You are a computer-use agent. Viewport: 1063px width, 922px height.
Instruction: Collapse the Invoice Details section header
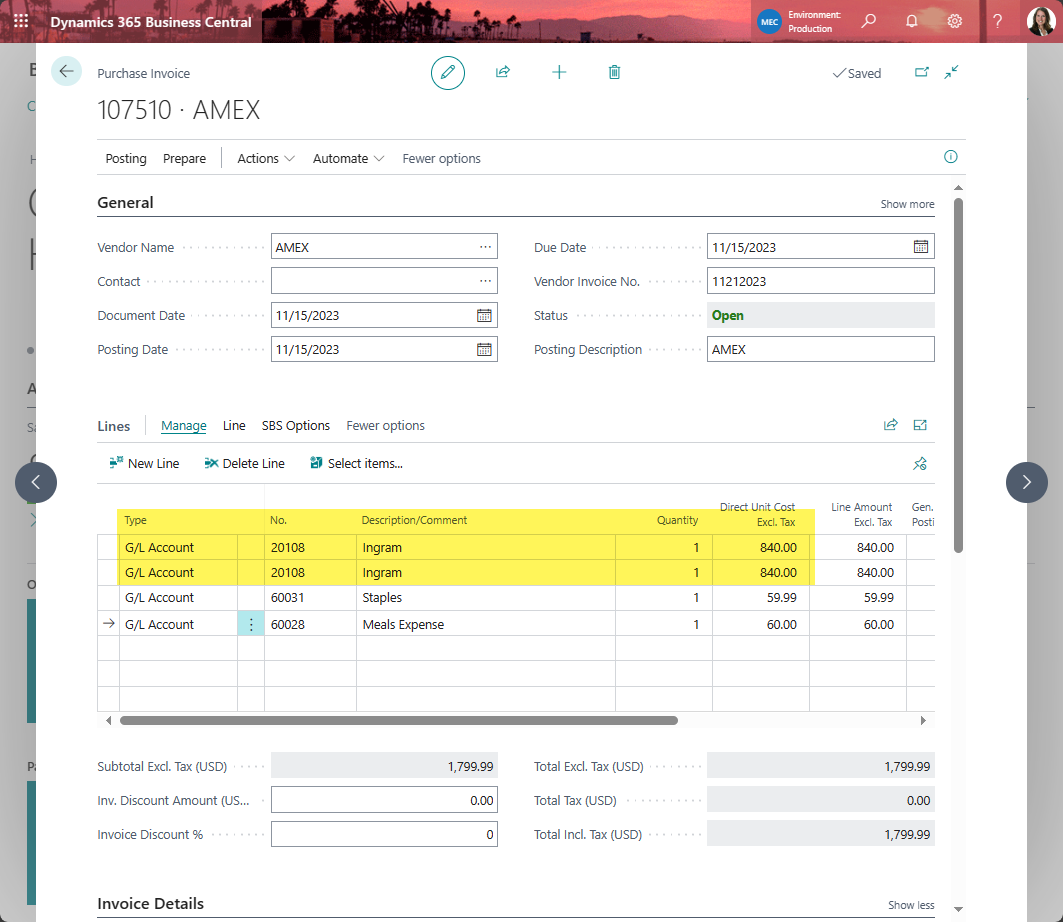[151, 904]
